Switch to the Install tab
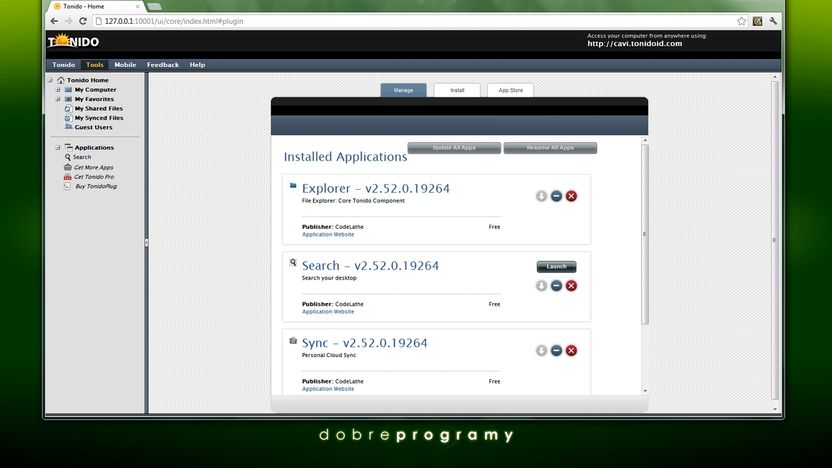Screen dimensions: 832x468 coord(457,90)
